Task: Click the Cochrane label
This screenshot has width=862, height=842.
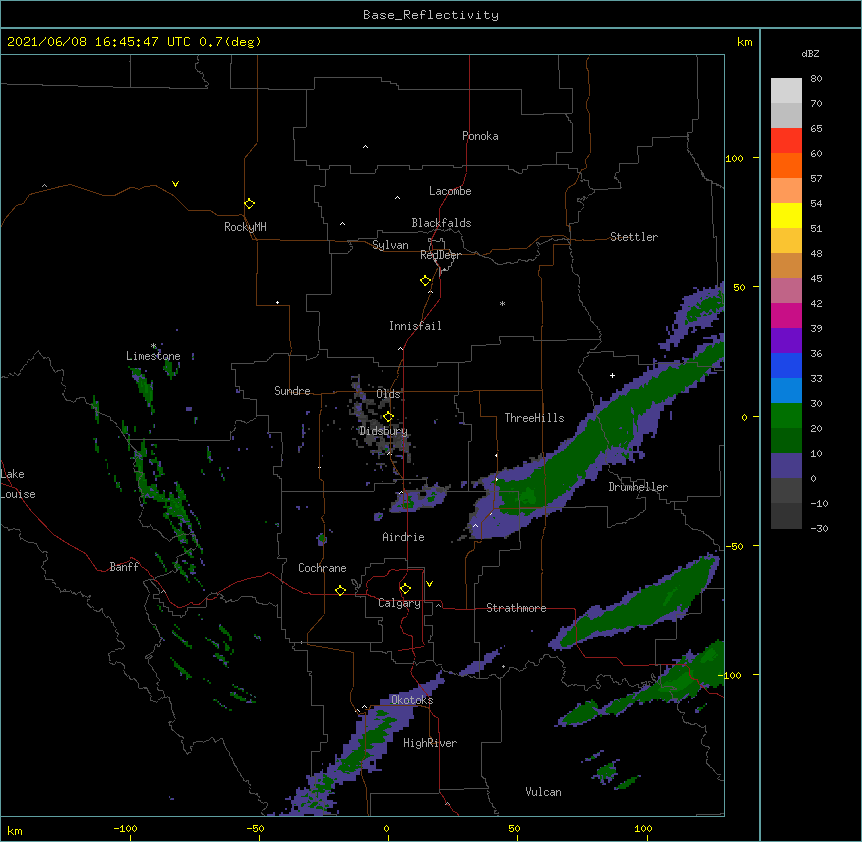Action: coord(322,568)
